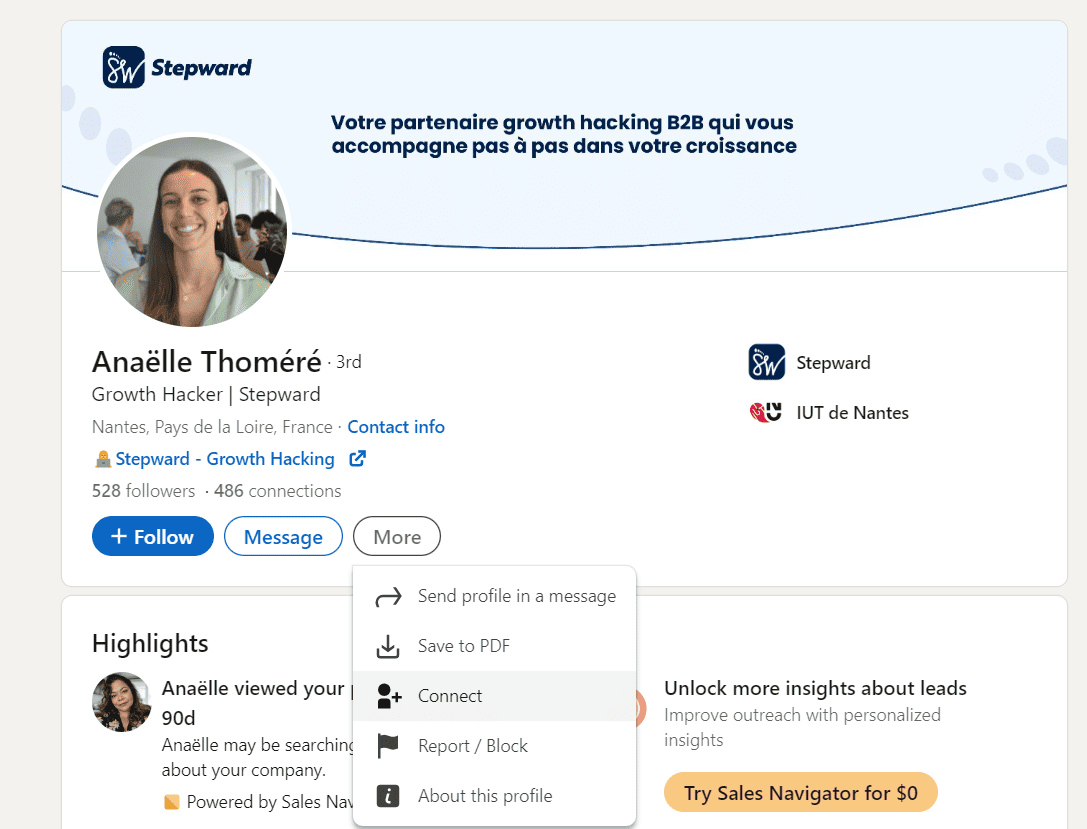Click the Stepward company logo beside the name
This screenshot has width=1087, height=829.
pyautogui.click(x=766, y=363)
